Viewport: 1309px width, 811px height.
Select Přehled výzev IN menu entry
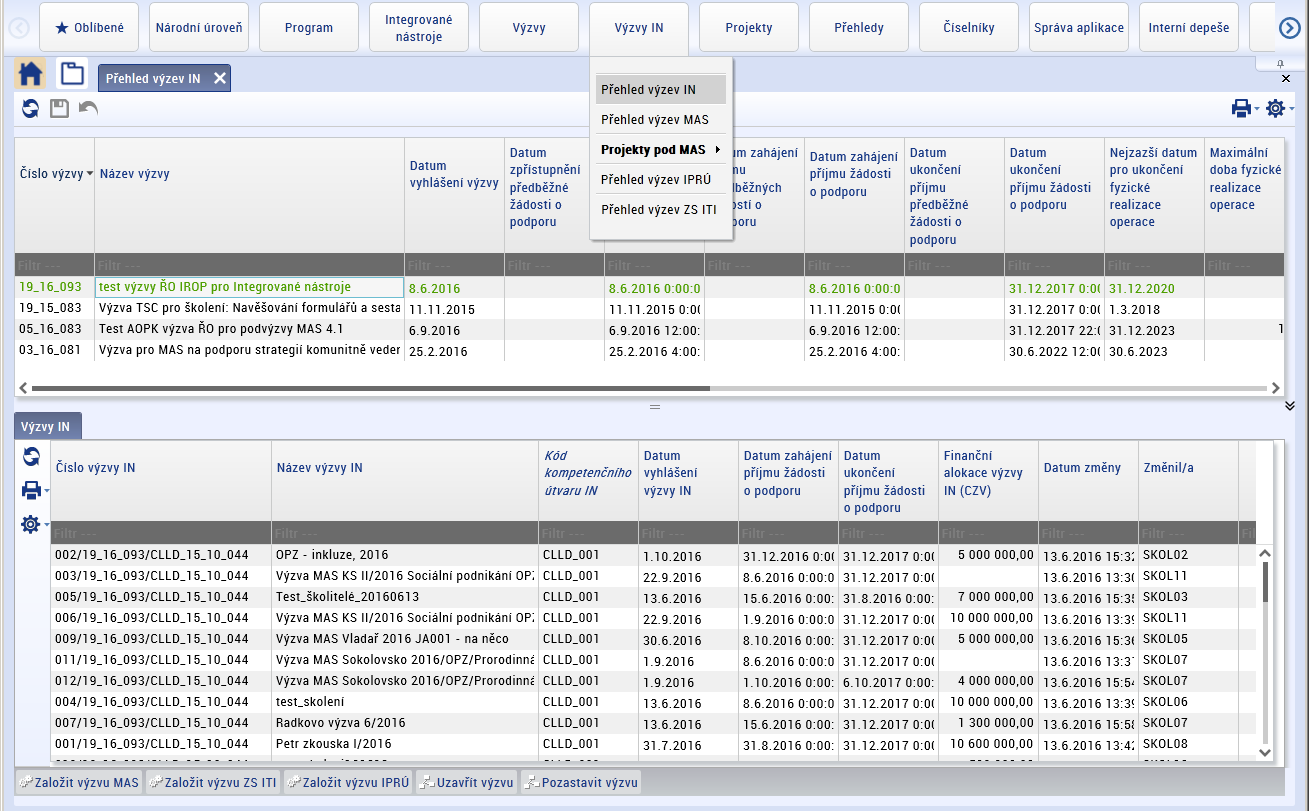click(661, 89)
